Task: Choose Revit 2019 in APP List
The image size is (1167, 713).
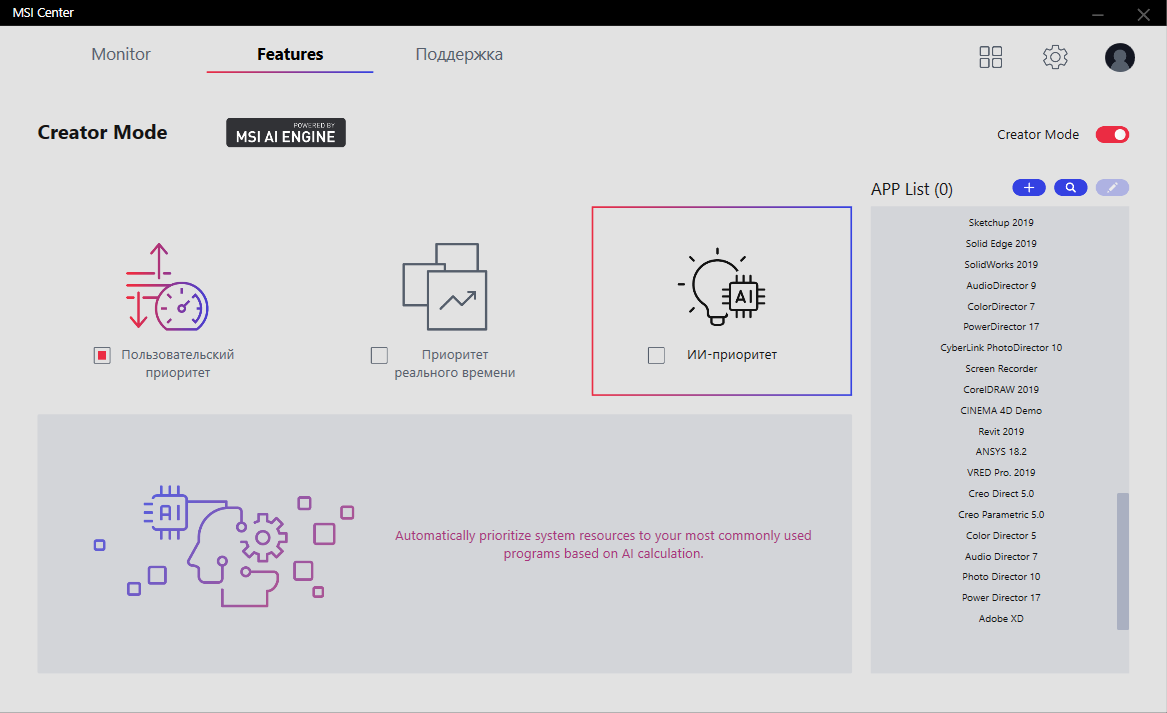Action: click(x=1000, y=431)
